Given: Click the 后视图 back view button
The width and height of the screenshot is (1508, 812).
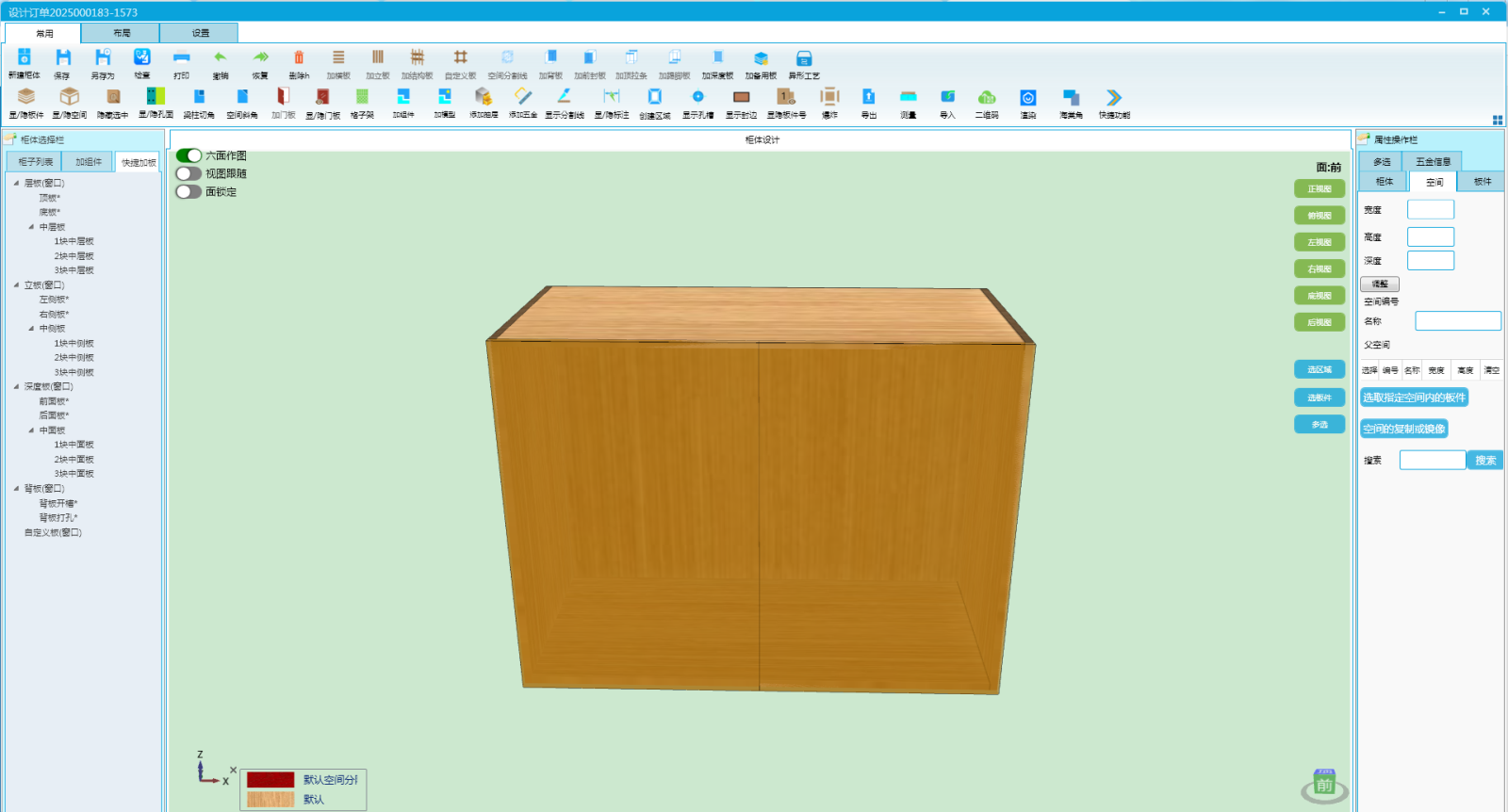Looking at the screenshot, I should (x=1319, y=322).
